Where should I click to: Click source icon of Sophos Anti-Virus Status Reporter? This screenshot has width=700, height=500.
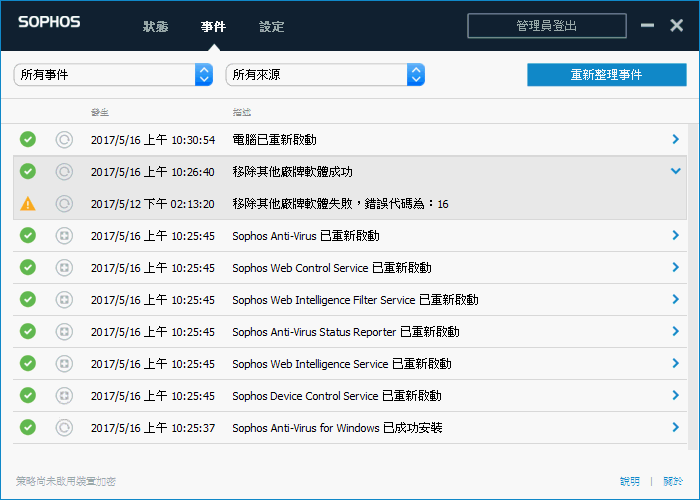pos(64,332)
